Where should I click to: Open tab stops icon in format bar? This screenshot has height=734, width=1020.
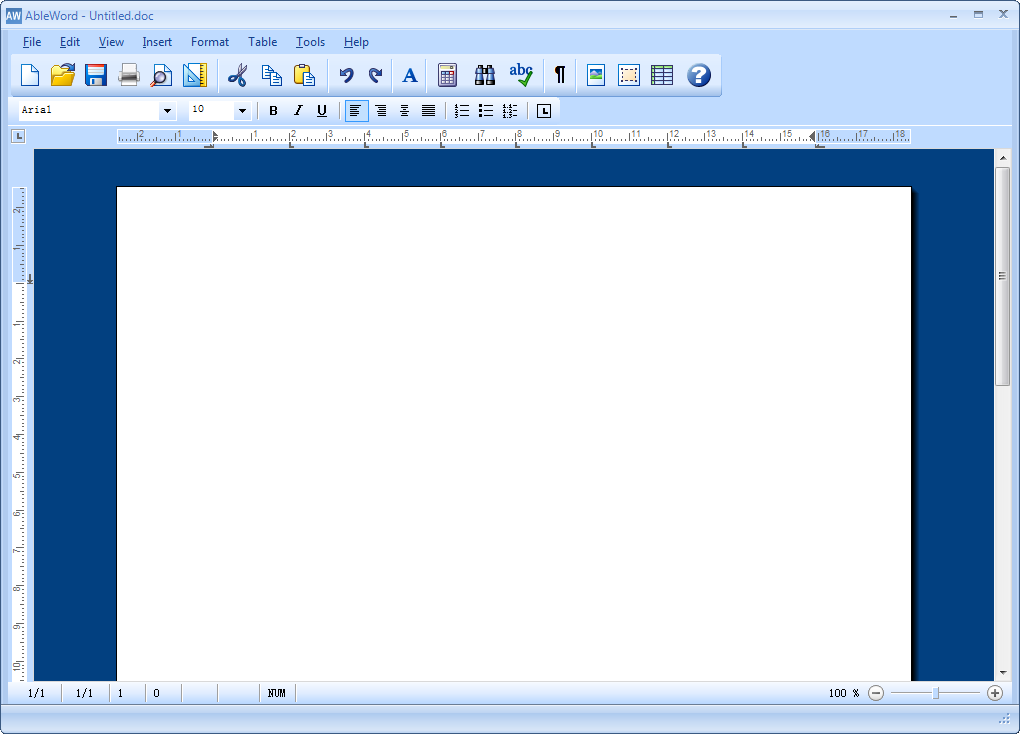(544, 111)
